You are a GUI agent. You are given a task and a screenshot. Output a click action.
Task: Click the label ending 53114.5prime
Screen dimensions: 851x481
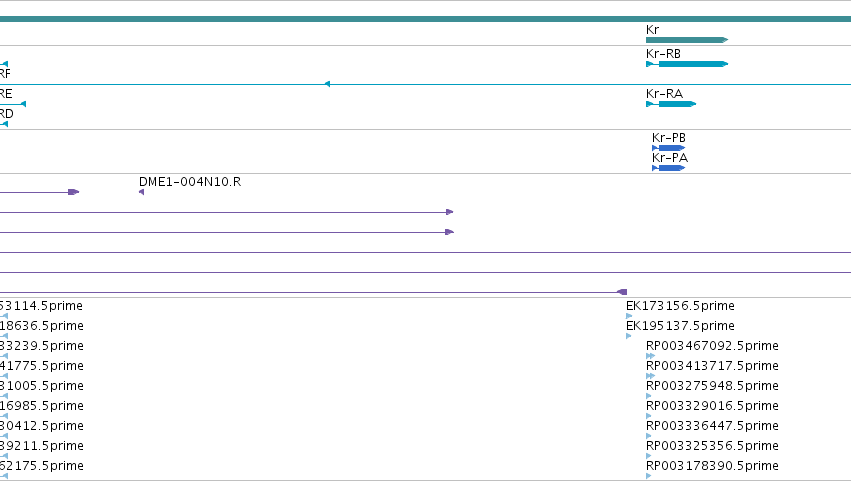pyautogui.click(x=41, y=306)
